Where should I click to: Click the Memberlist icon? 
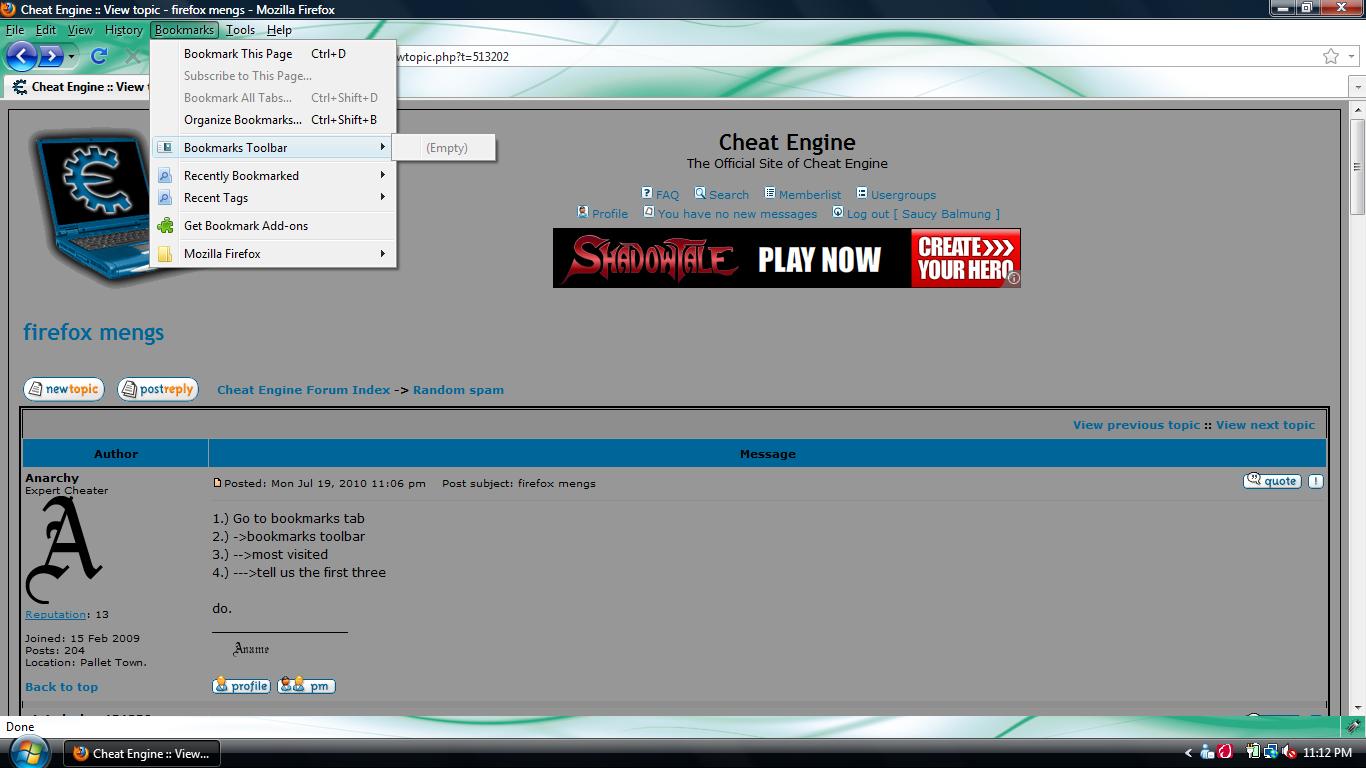770,193
